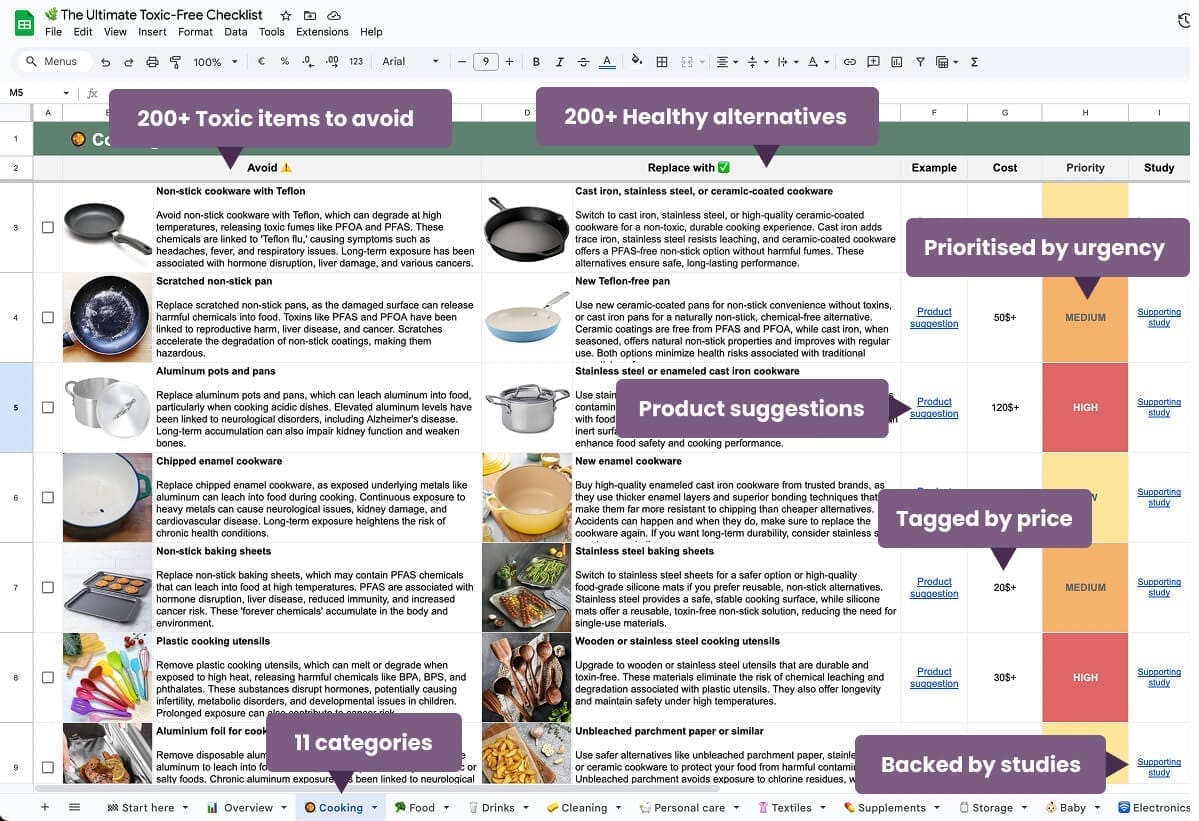Open the text rotation dropdown
The image size is (1199, 821).
coord(818,62)
